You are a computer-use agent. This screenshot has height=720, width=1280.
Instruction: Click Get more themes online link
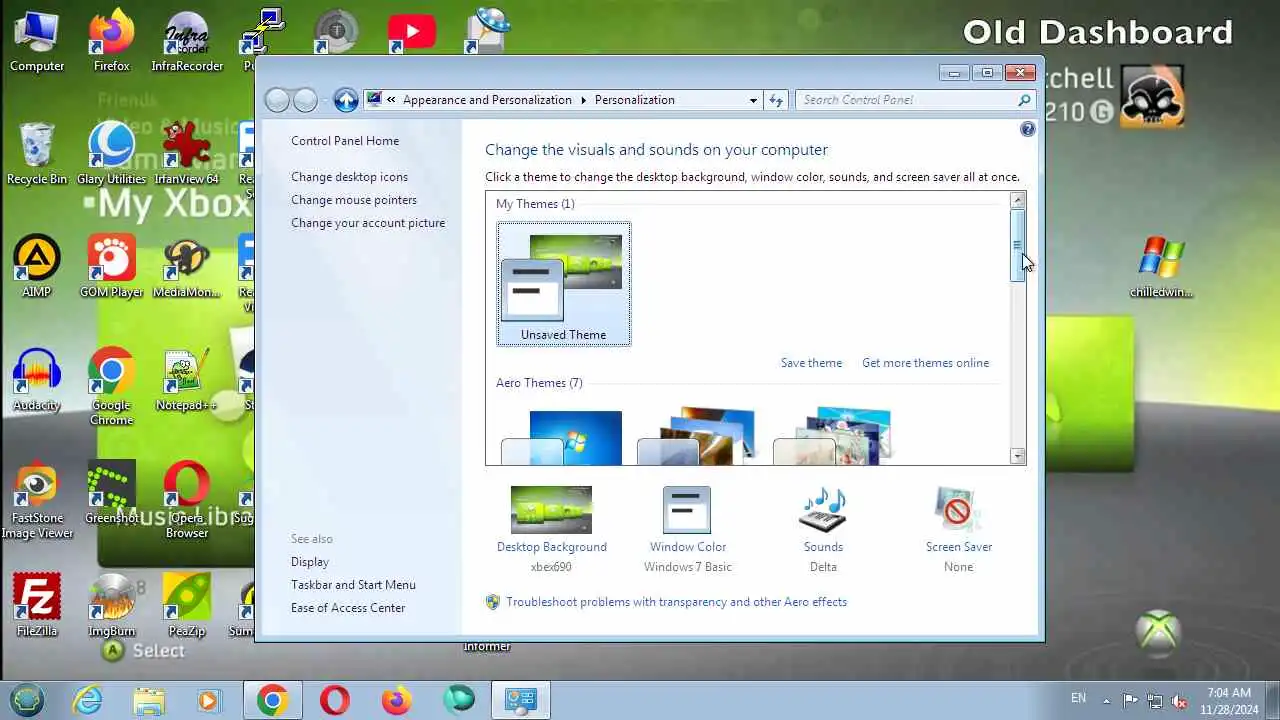[925, 363]
